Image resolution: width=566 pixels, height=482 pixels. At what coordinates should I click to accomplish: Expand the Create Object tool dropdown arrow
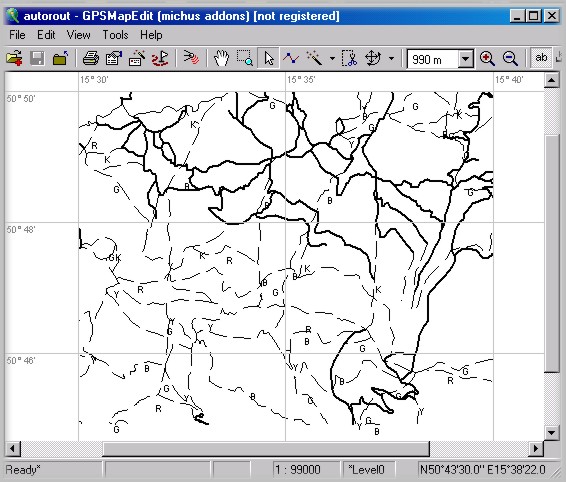[332, 58]
